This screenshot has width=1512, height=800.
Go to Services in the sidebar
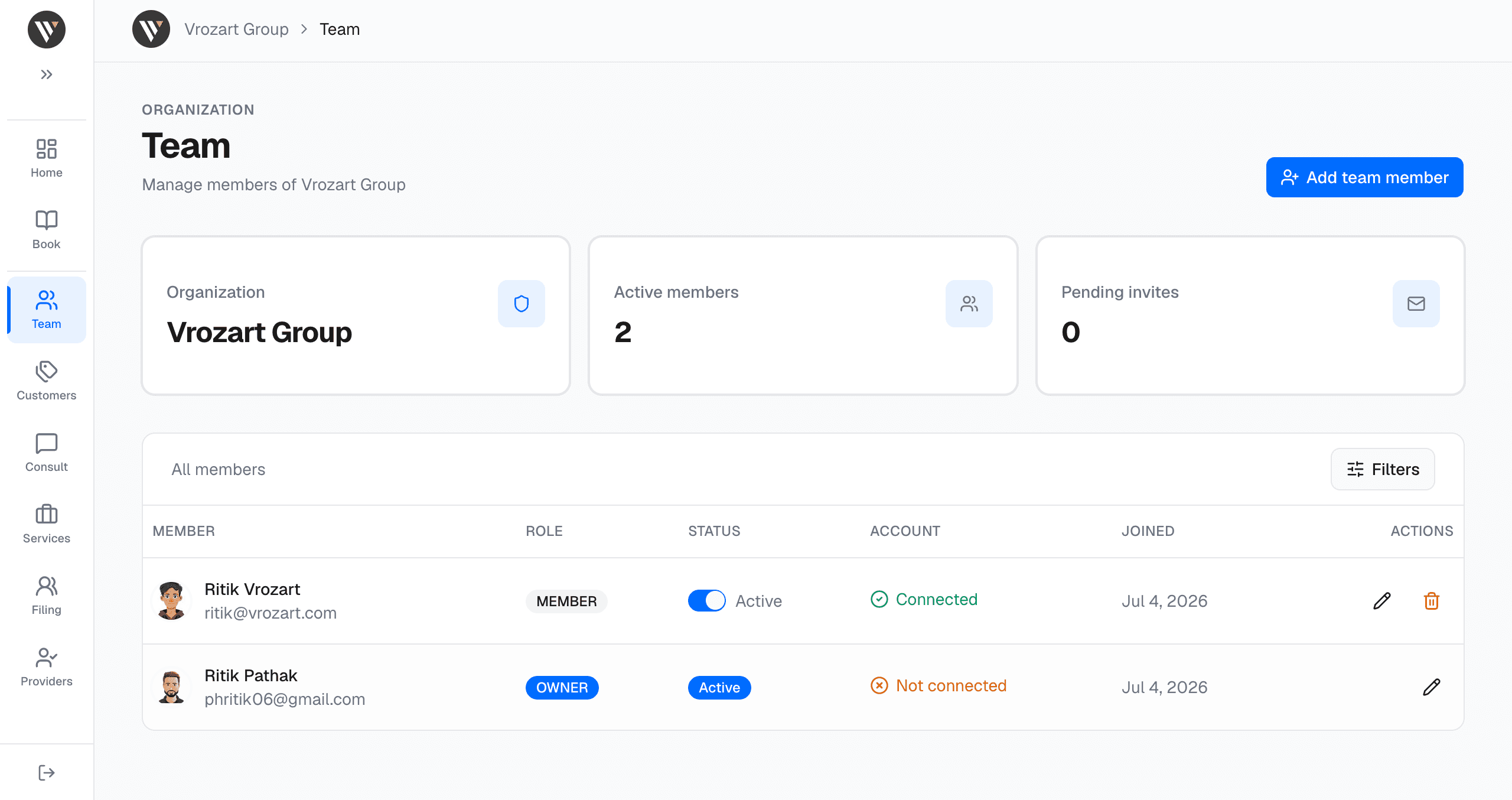click(47, 524)
